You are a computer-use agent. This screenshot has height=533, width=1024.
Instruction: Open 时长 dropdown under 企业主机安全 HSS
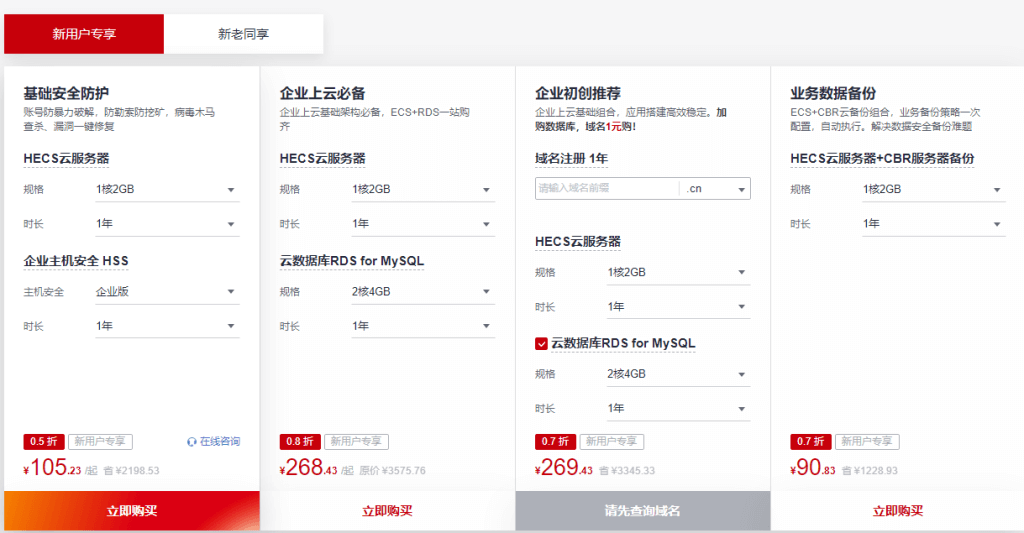tap(167, 326)
